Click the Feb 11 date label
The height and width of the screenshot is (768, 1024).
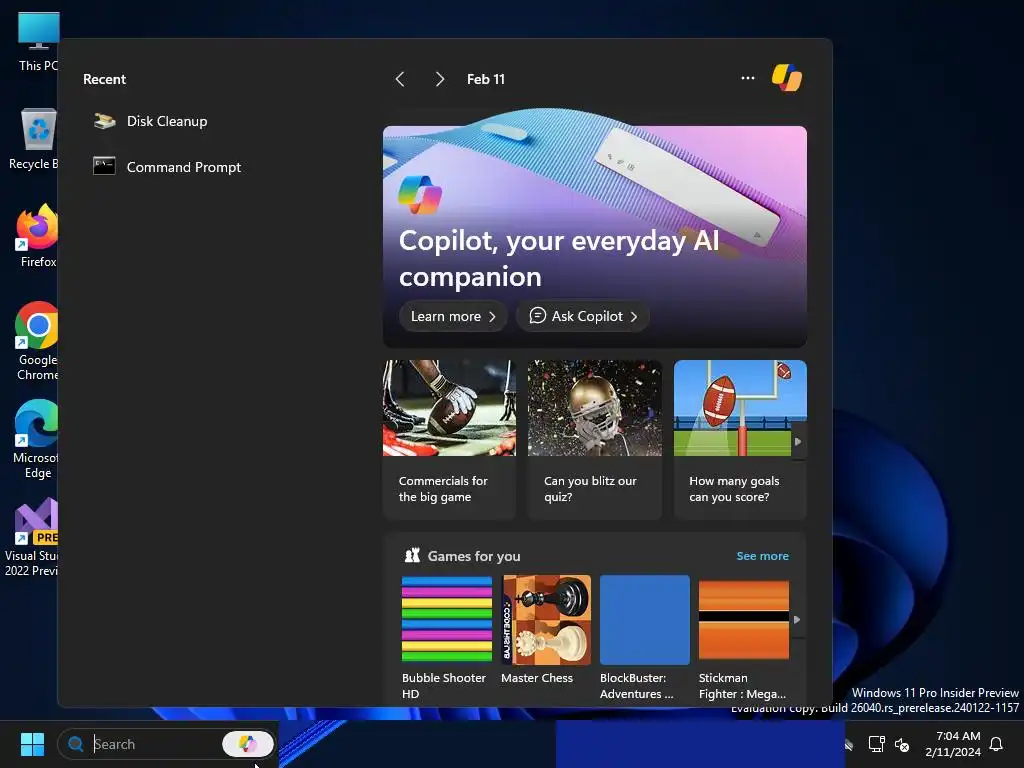[486, 80]
